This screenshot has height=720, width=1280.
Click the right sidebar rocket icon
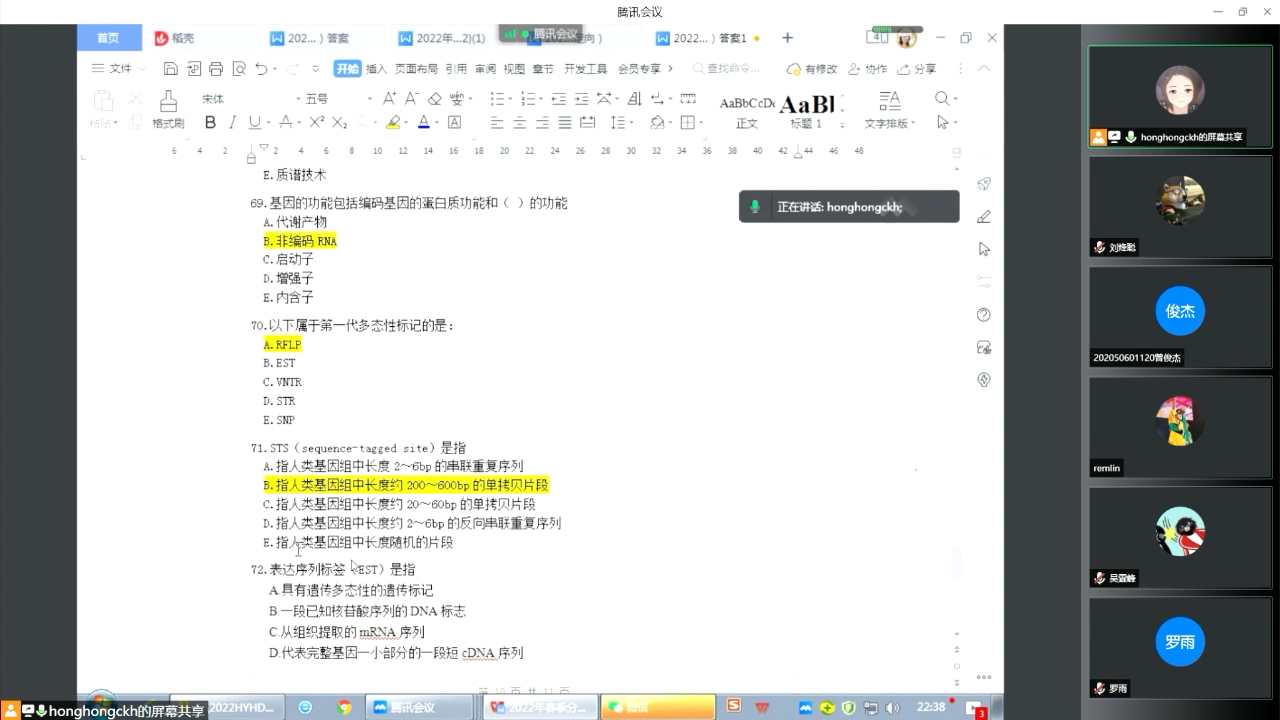click(984, 184)
